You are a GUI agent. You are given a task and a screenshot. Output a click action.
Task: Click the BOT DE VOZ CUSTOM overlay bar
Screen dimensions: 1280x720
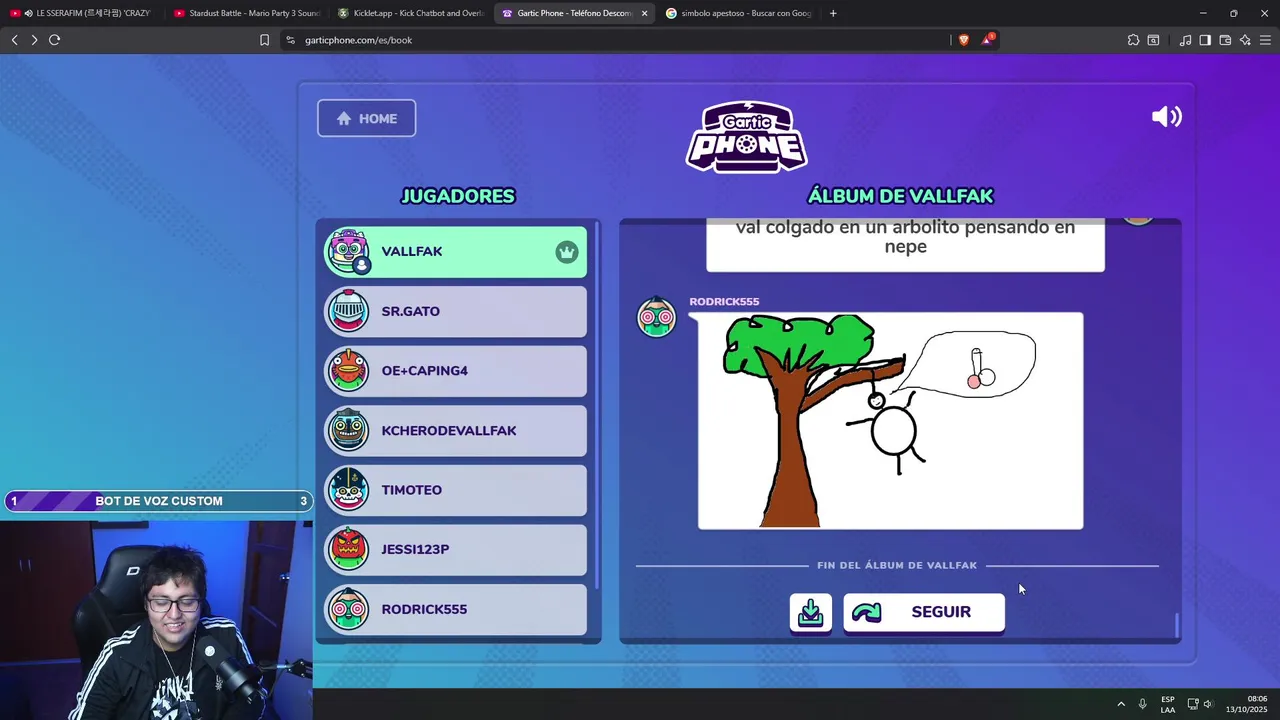tap(159, 501)
